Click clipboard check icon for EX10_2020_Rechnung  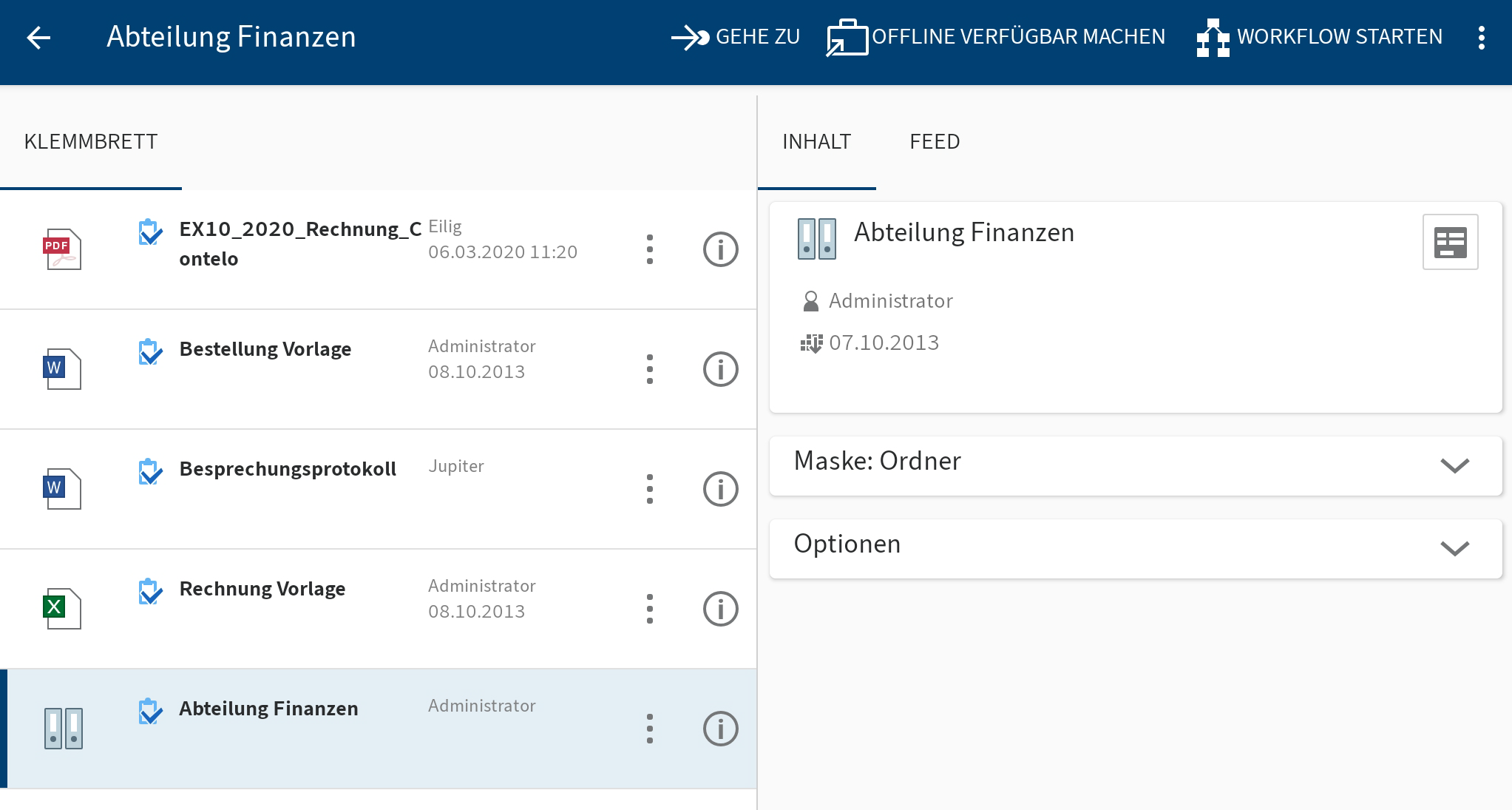[x=150, y=232]
